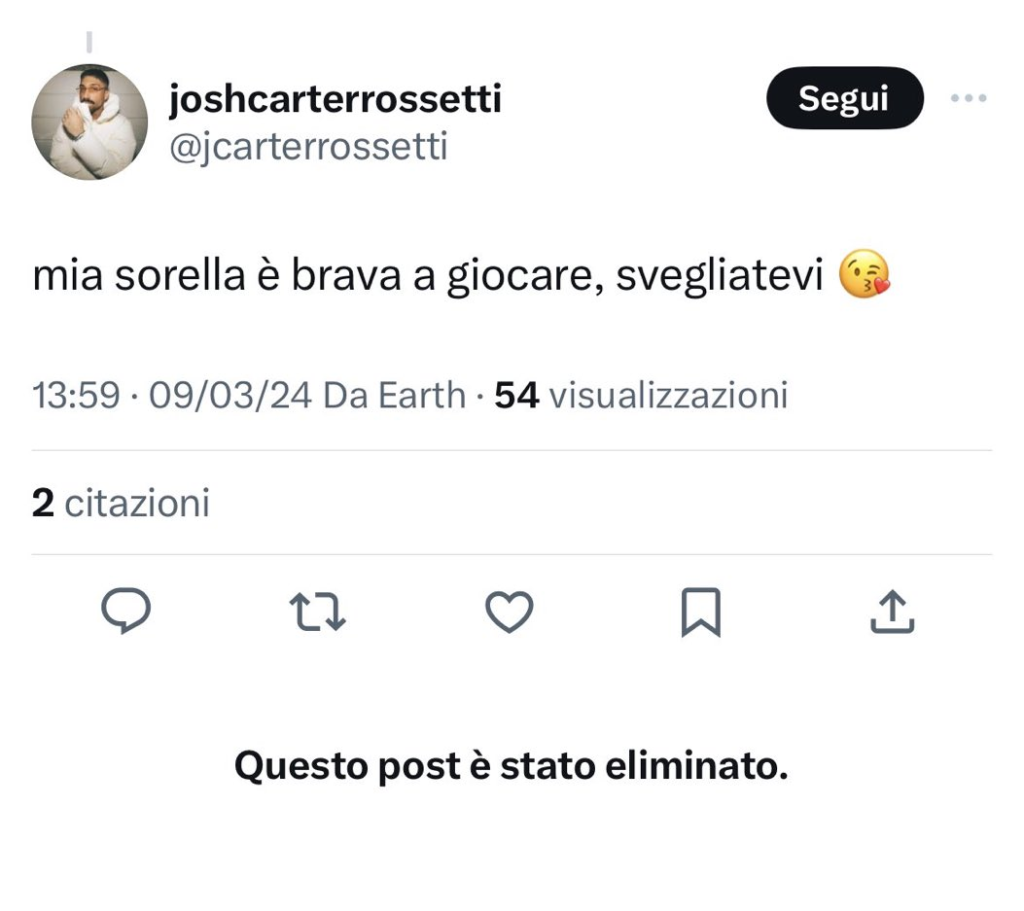Click the 'Da Earth' location label
Viewport: 1024px width, 911px height.
click(396, 396)
